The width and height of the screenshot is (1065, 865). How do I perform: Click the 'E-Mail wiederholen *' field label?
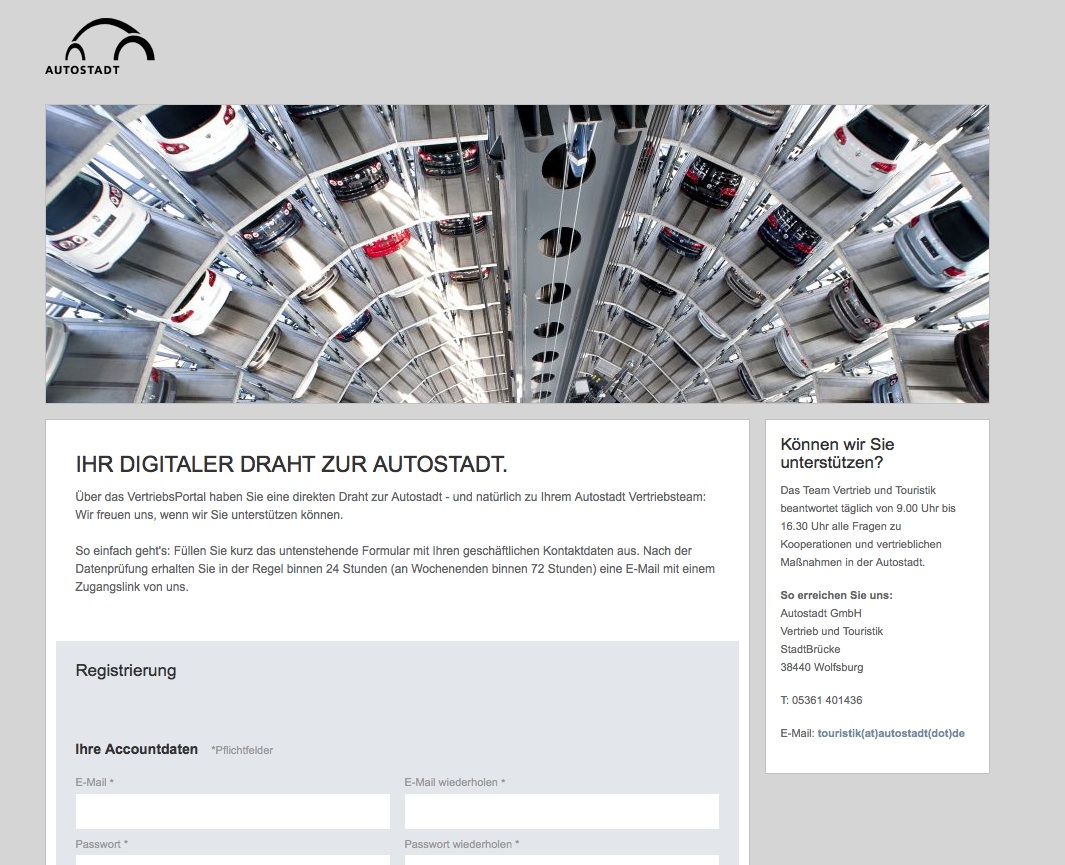pos(455,782)
